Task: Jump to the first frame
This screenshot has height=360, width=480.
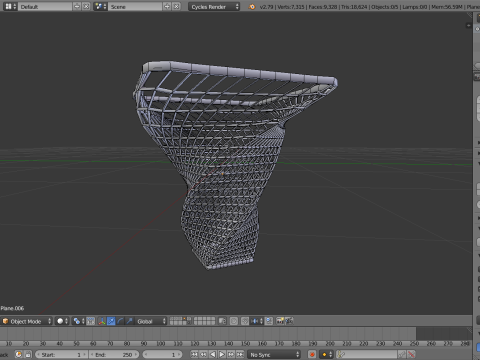Action: 194,354
